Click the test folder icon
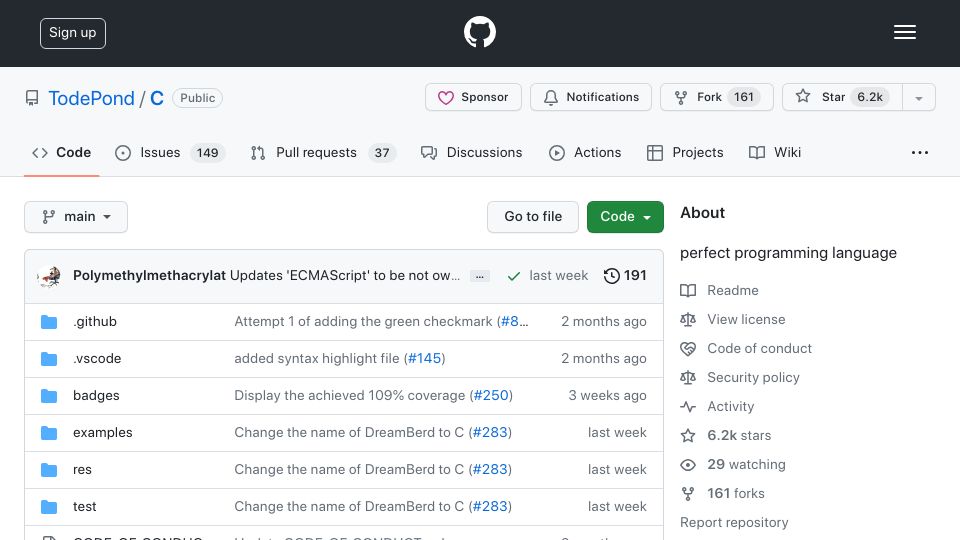 [x=49, y=507]
